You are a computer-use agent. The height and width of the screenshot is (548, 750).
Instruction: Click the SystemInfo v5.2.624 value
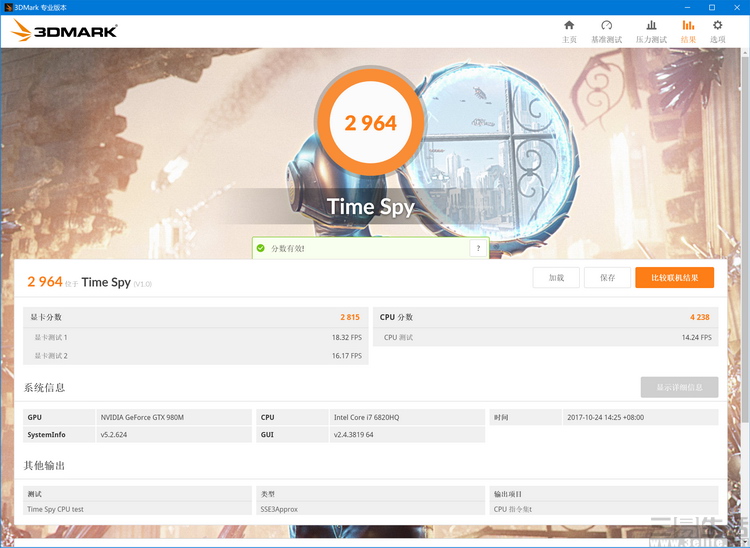(x=114, y=435)
